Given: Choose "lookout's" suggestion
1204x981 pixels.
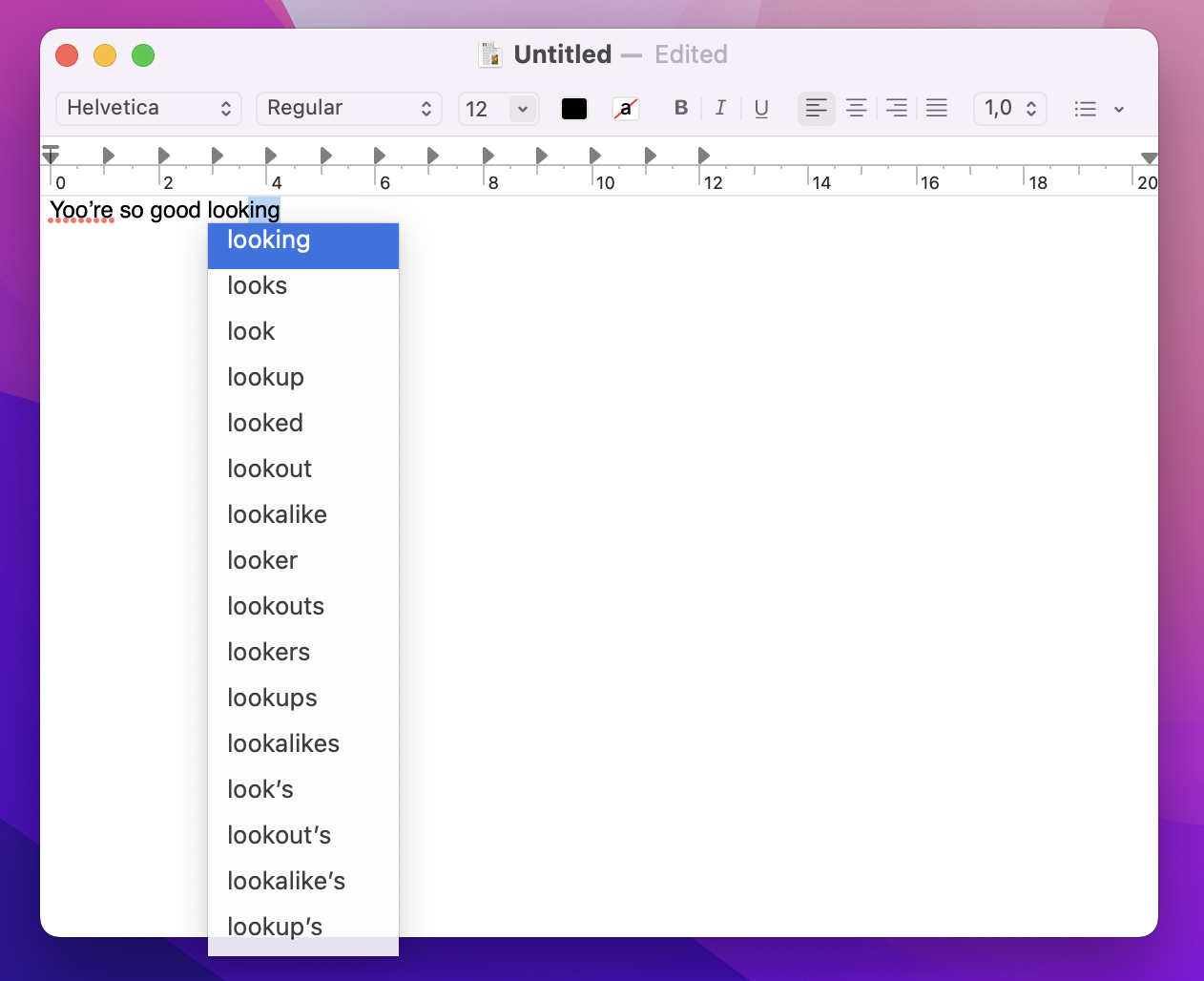Looking at the screenshot, I should click(303, 835).
